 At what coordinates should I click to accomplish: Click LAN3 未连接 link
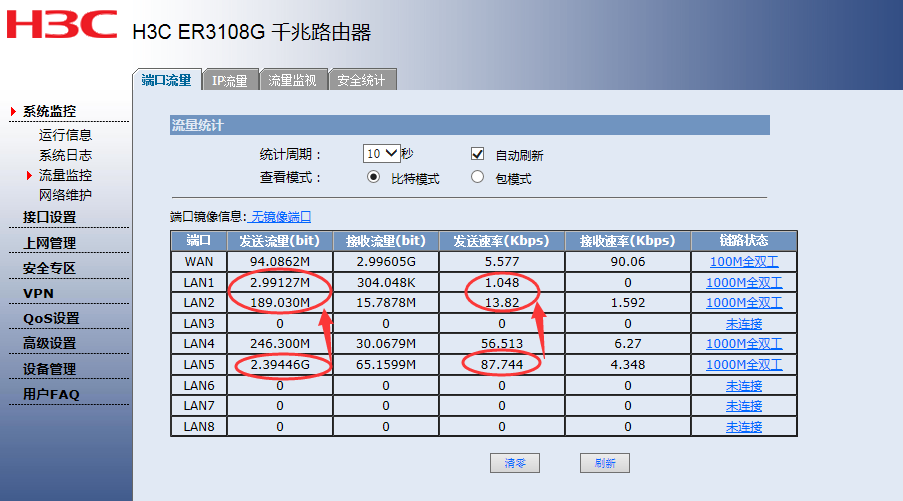point(744,324)
